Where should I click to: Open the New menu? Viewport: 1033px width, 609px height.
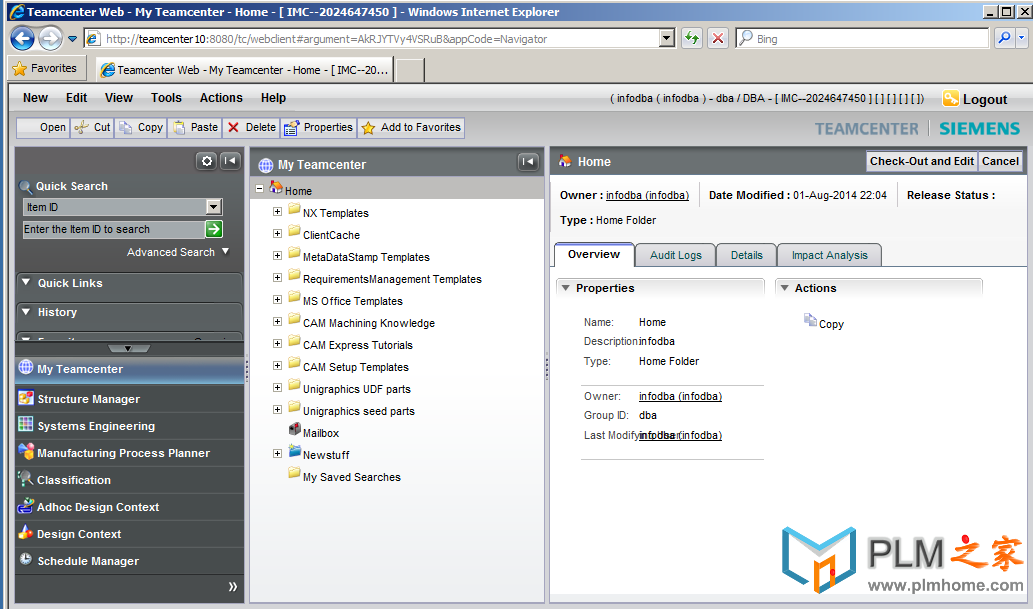(35, 98)
